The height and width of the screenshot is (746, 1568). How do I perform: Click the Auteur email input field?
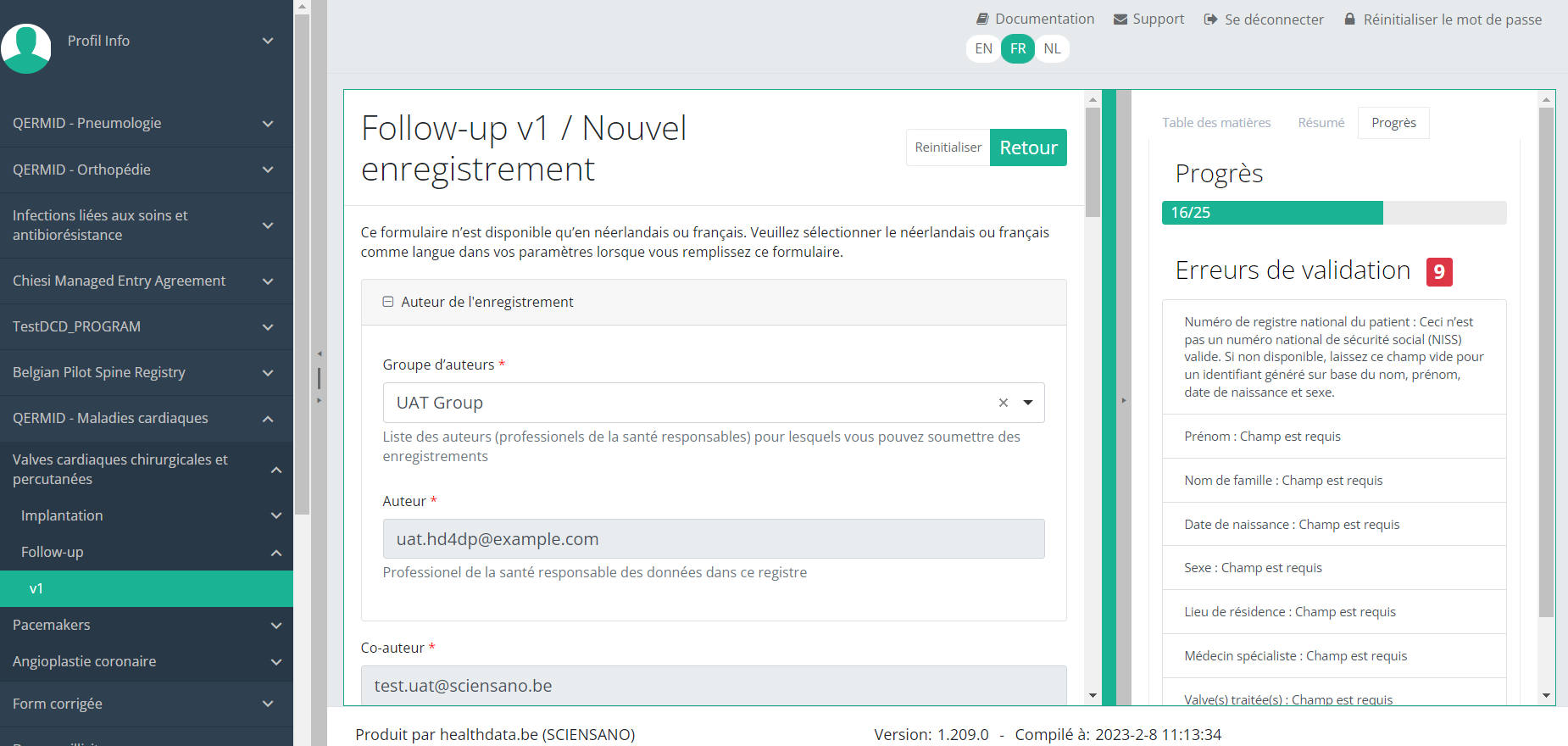(713, 539)
